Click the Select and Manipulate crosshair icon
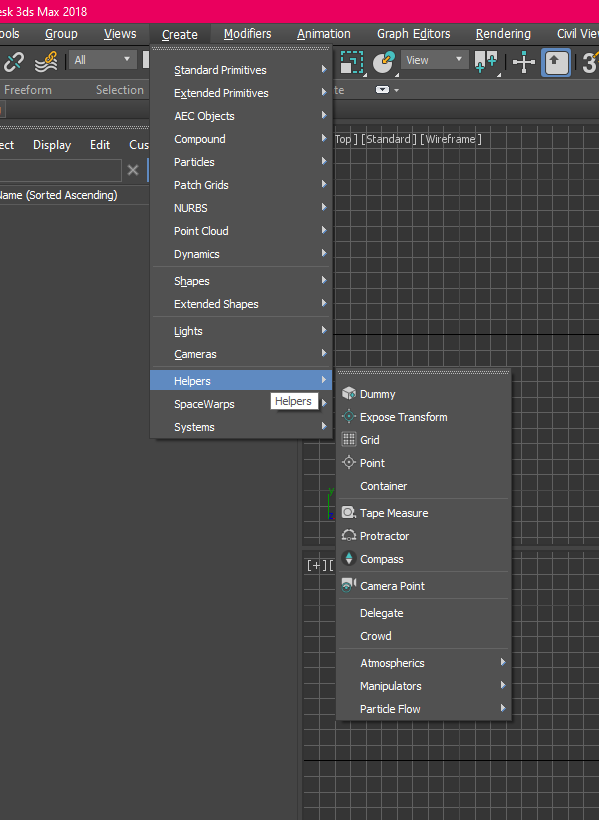599x820 pixels. (x=524, y=62)
